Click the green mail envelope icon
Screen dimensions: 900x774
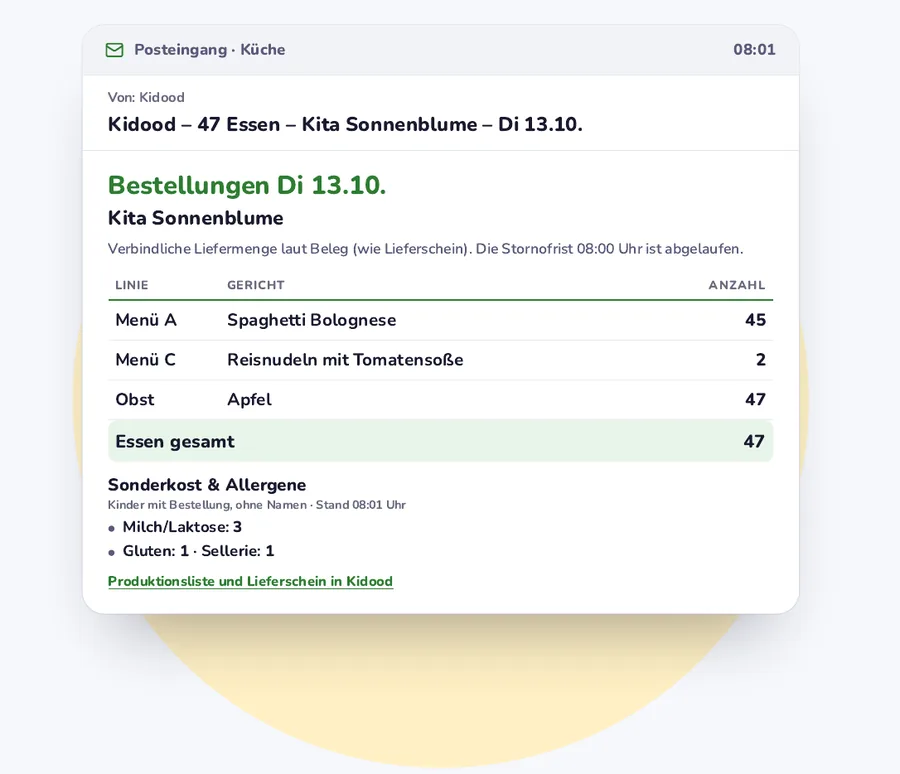coord(114,50)
